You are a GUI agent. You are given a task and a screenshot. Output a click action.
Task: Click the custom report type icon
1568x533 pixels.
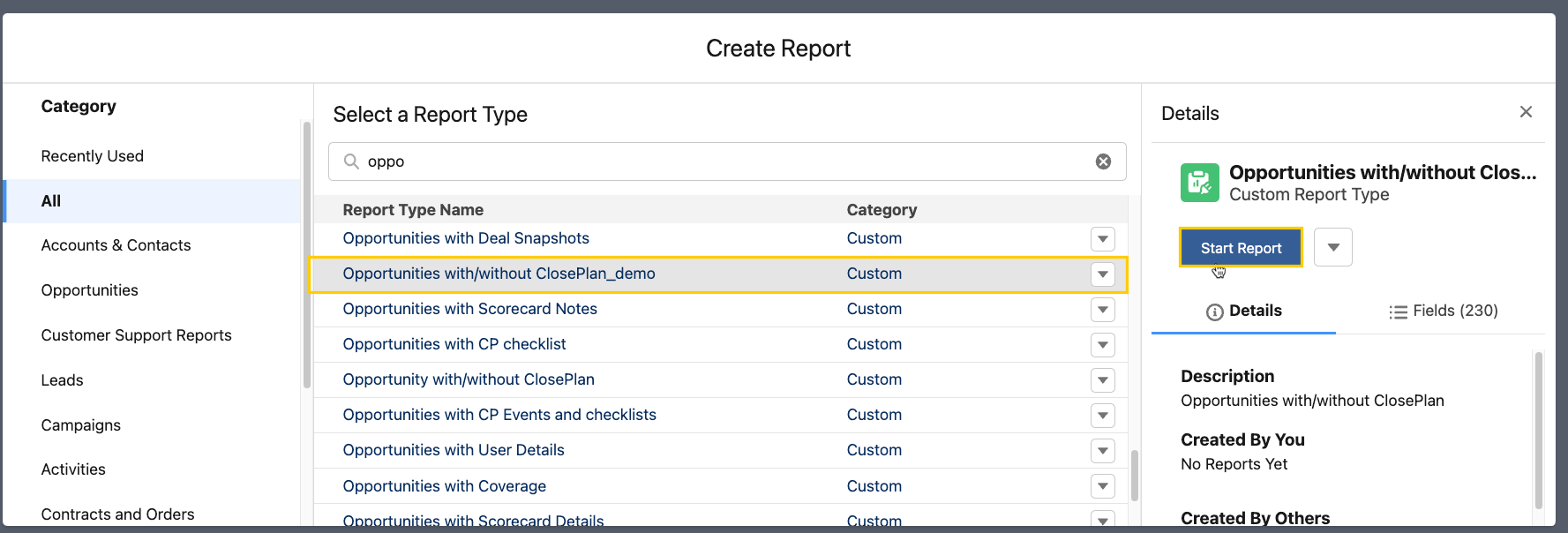click(x=1199, y=183)
